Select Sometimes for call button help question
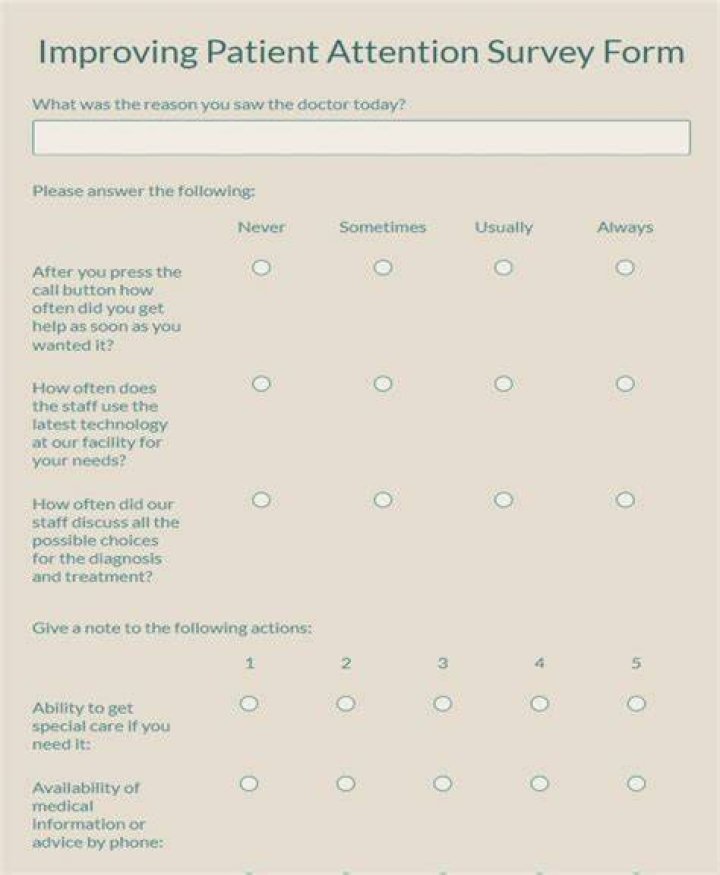 [x=383, y=268]
